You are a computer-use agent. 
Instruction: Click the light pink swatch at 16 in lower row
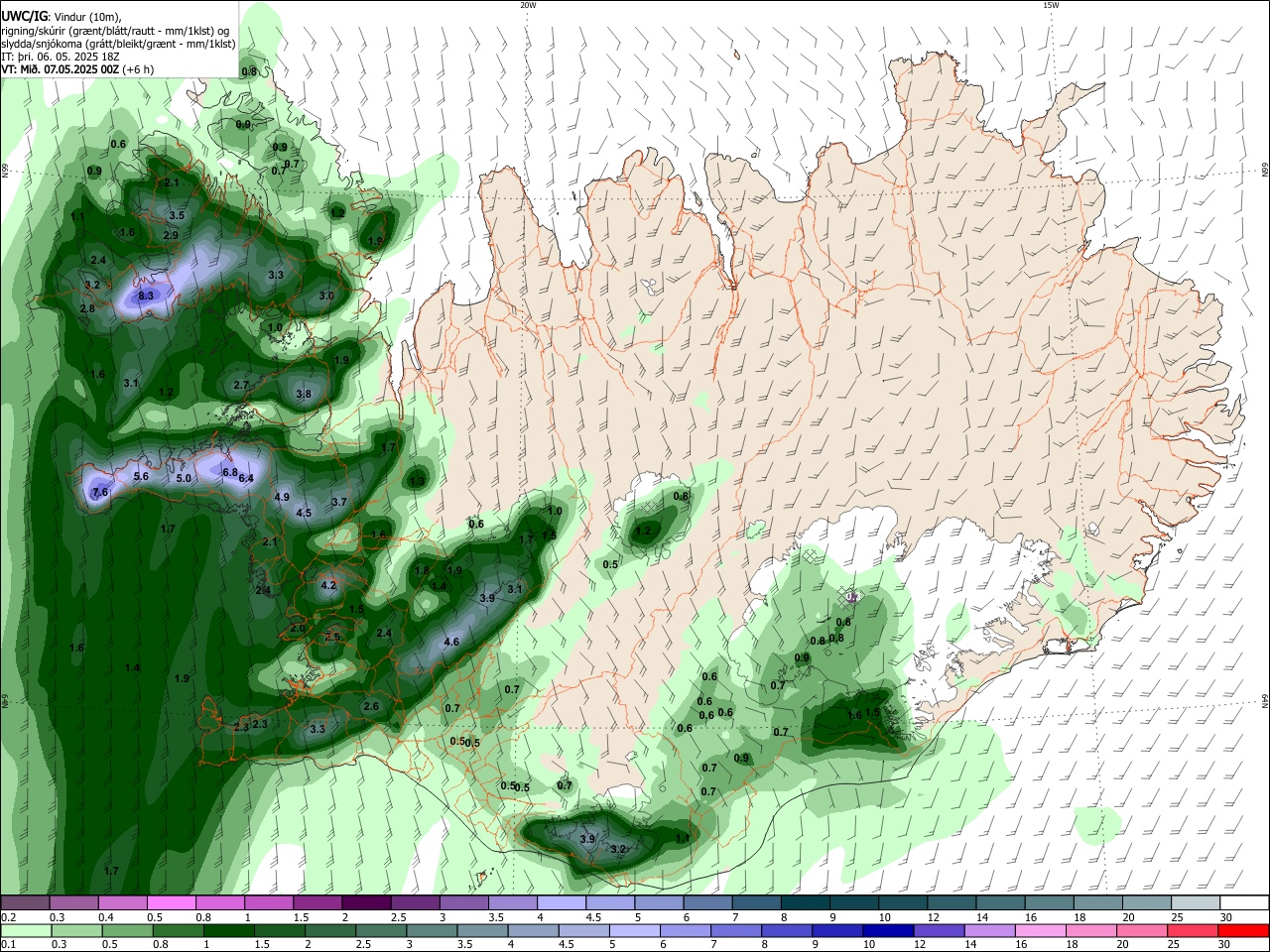tap(1041, 930)
